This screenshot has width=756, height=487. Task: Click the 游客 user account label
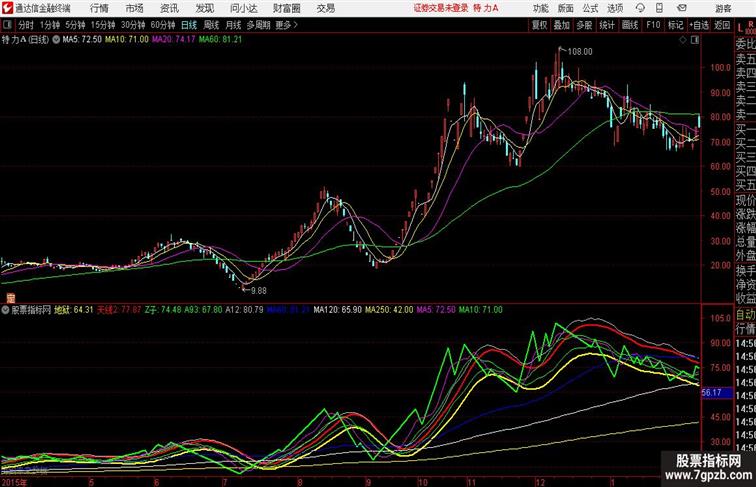pyautogui.click(x=723, y=8)
